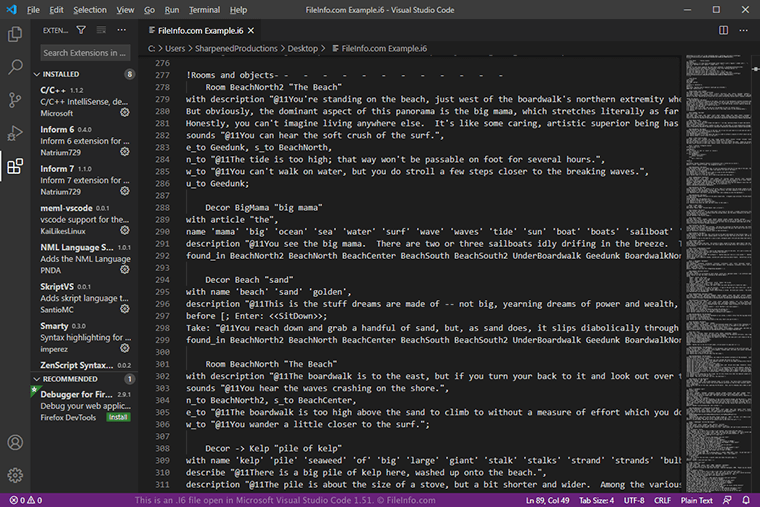Click the Accounts icon in activity bar
This screenshot has width=760, height=507.
(15, 442)
